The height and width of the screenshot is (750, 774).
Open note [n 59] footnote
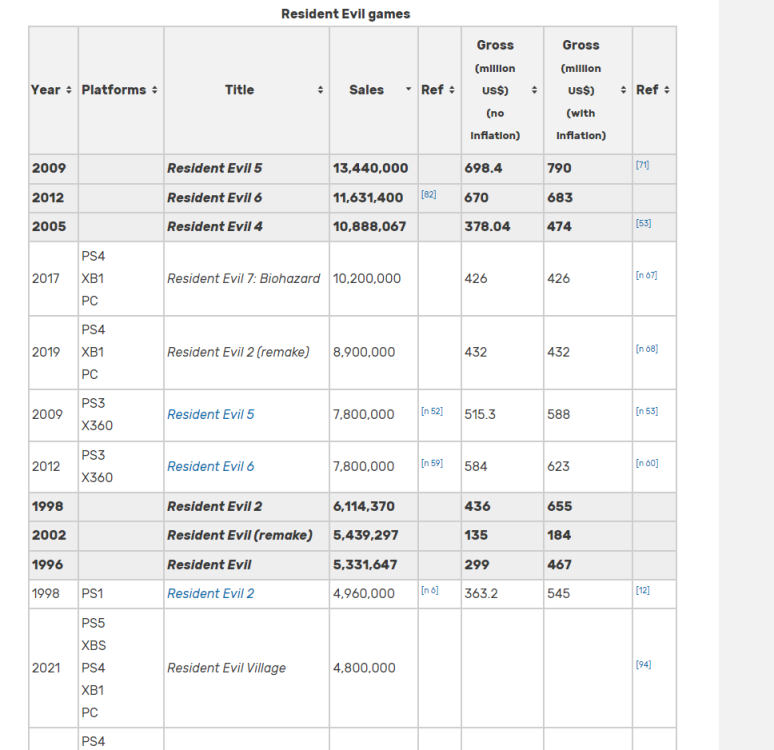432,463
